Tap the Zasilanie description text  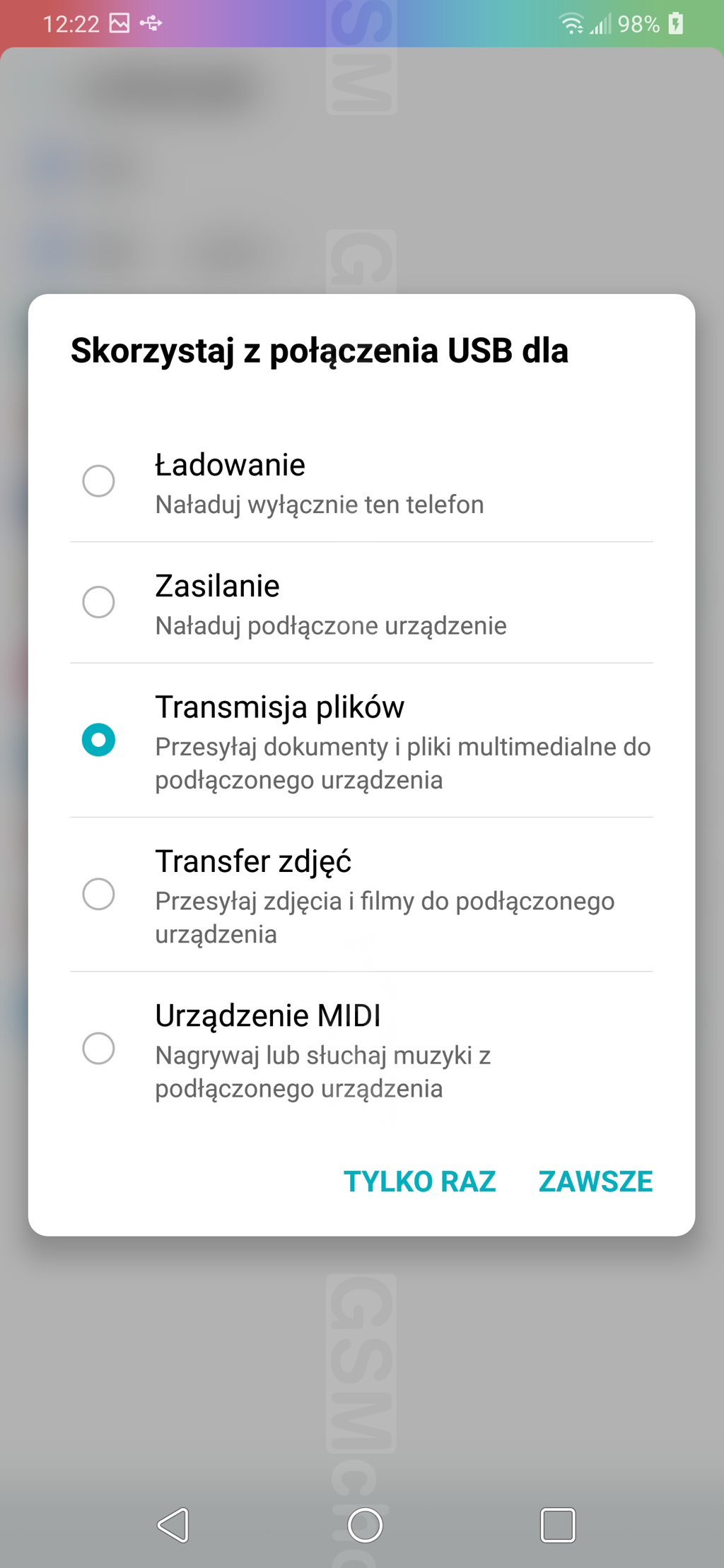(x=331, y=626)
